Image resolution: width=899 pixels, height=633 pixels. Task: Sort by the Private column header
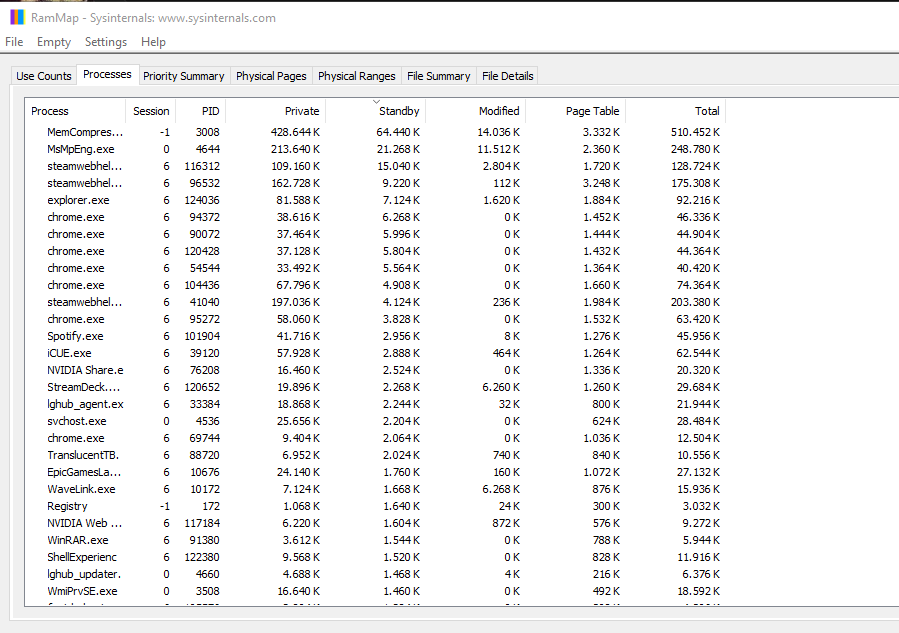(276, 111)
